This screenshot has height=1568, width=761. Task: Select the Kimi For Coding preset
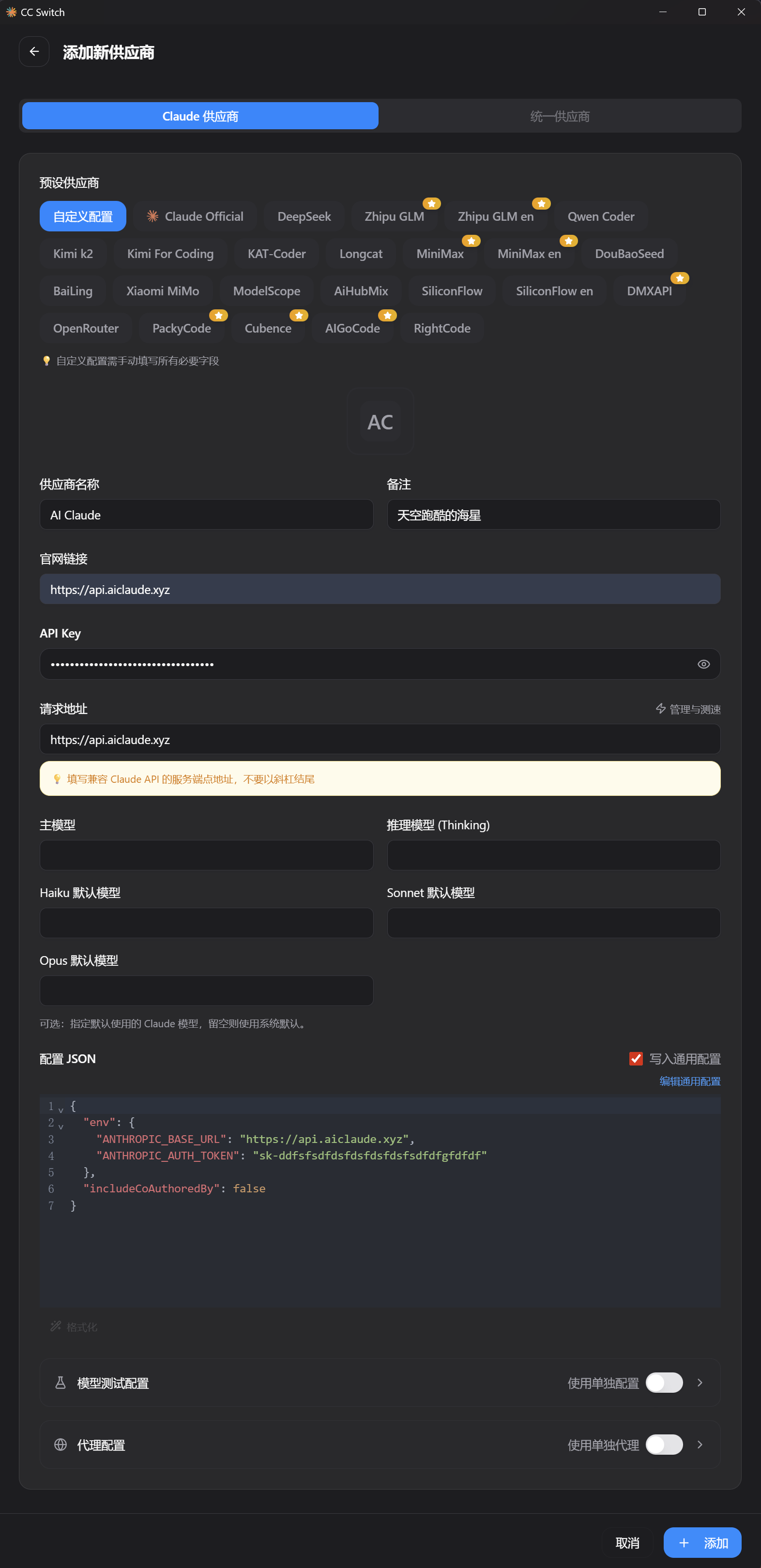(170, 254)
